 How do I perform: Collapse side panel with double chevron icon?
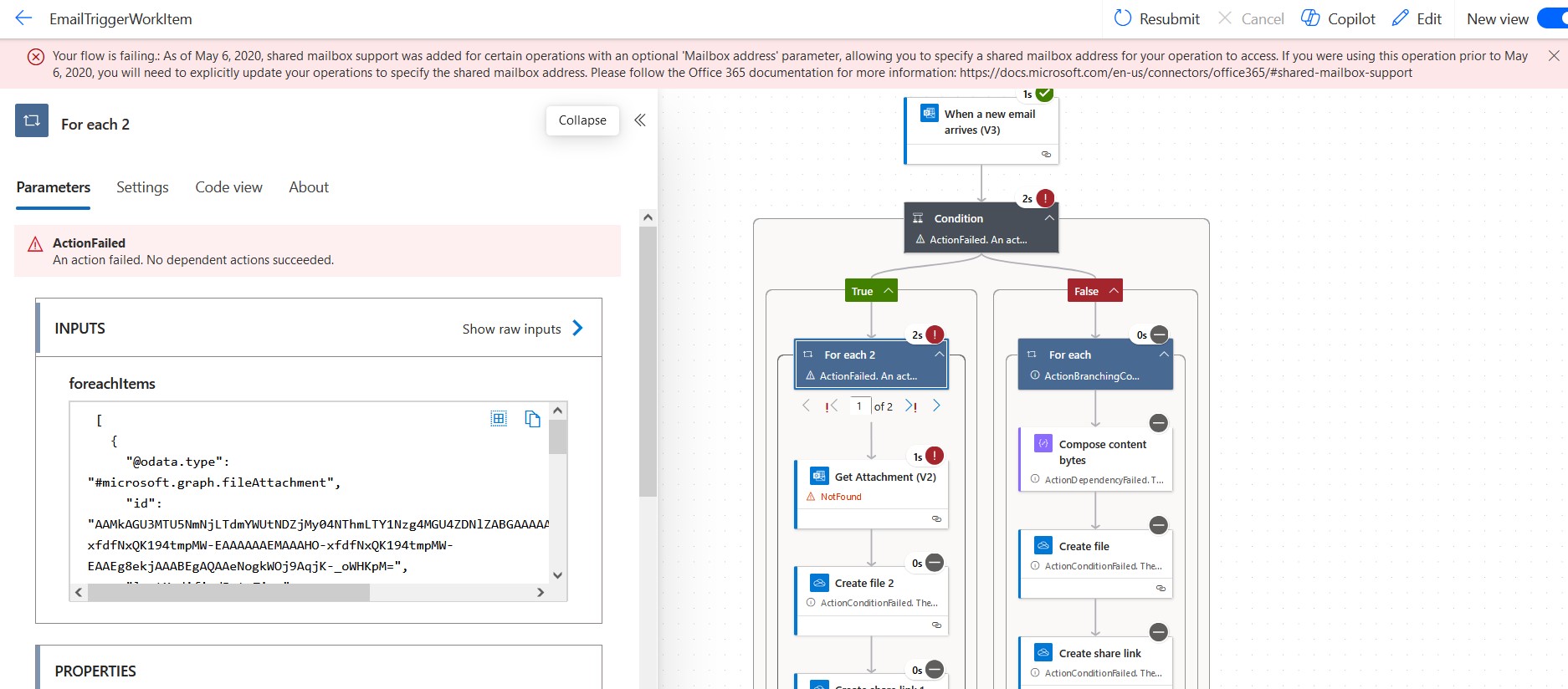coord(640,120)
